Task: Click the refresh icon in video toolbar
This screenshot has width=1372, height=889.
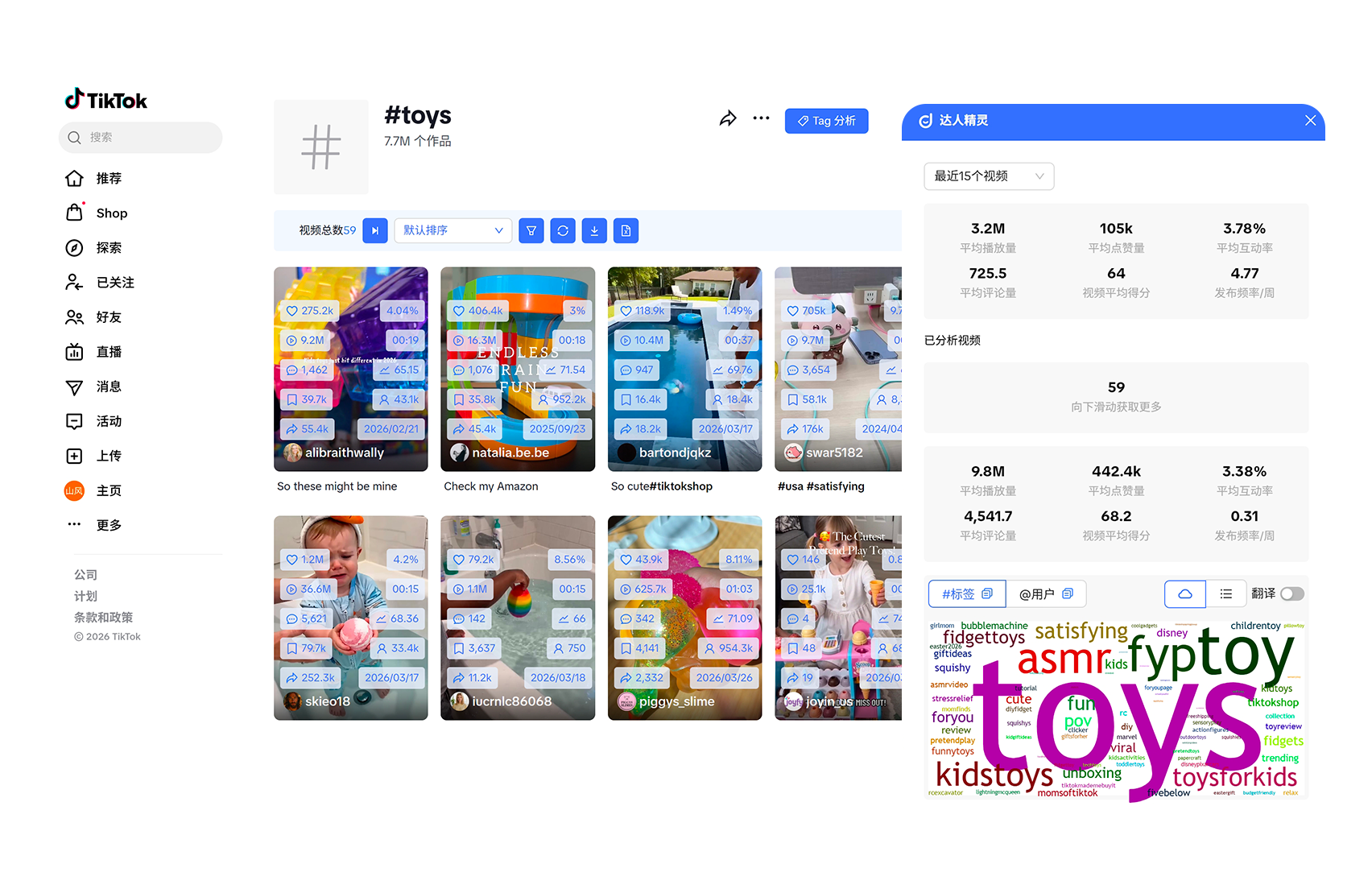Action: point(563,231)
